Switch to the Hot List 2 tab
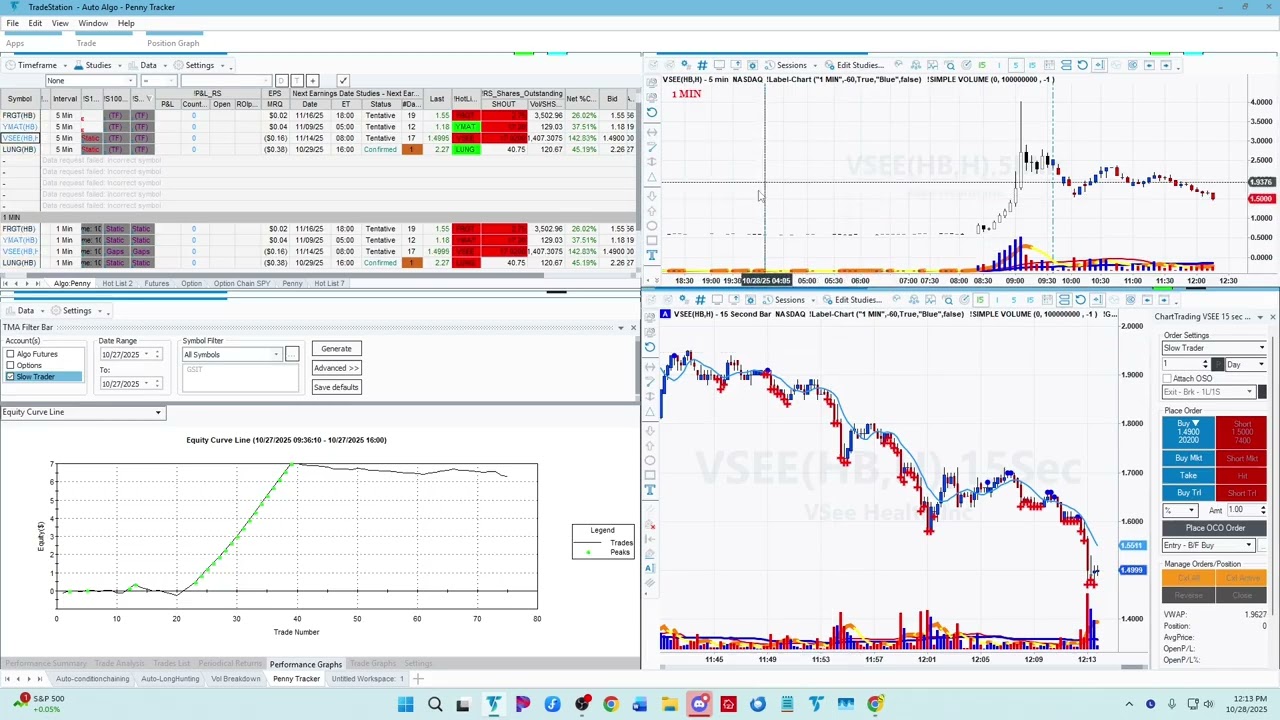The width and height of the screenshot is (1280, 720). click(x=116, y=284)
